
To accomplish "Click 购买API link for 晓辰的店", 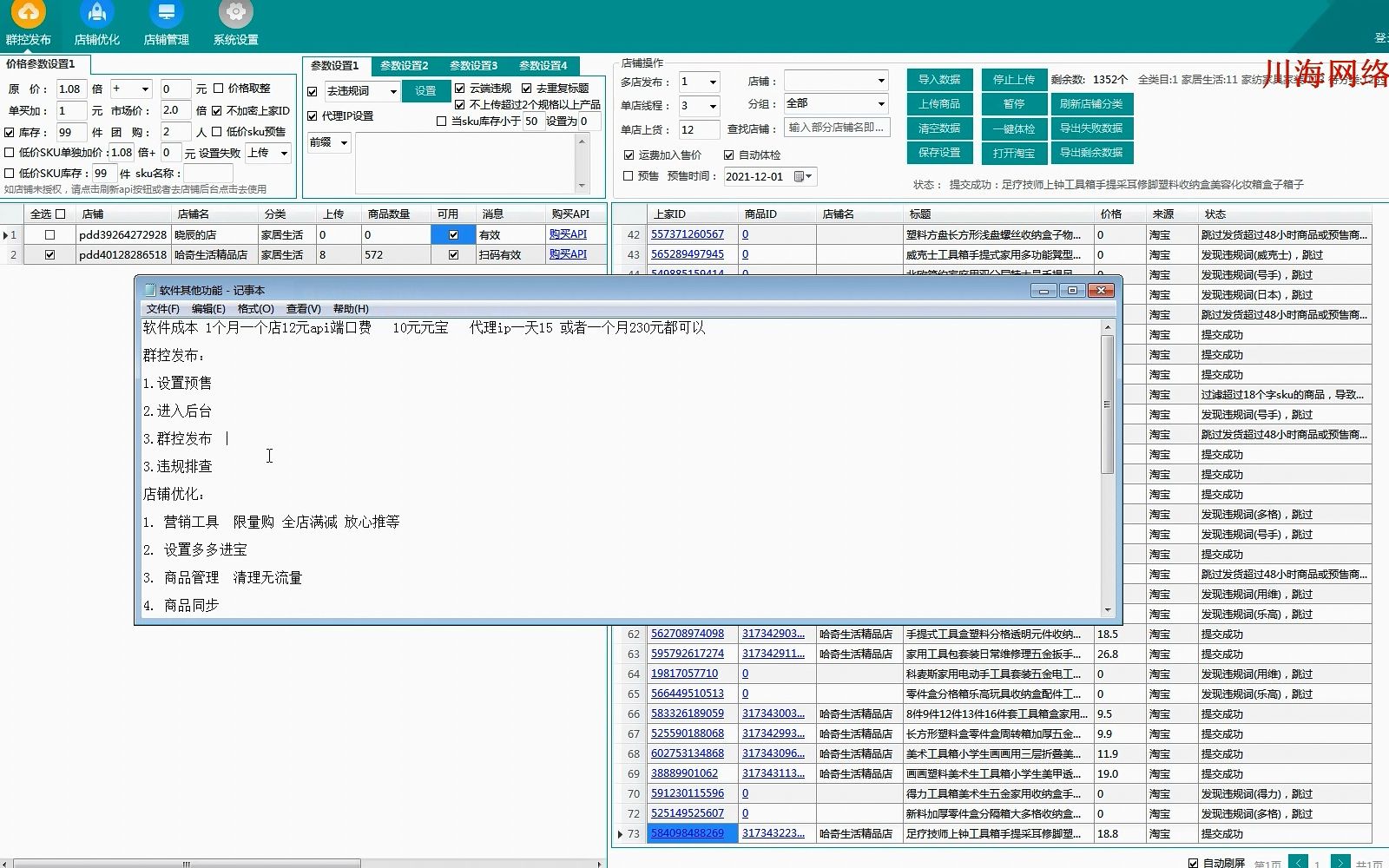I will pyautogui.click(x=568, y=234).
